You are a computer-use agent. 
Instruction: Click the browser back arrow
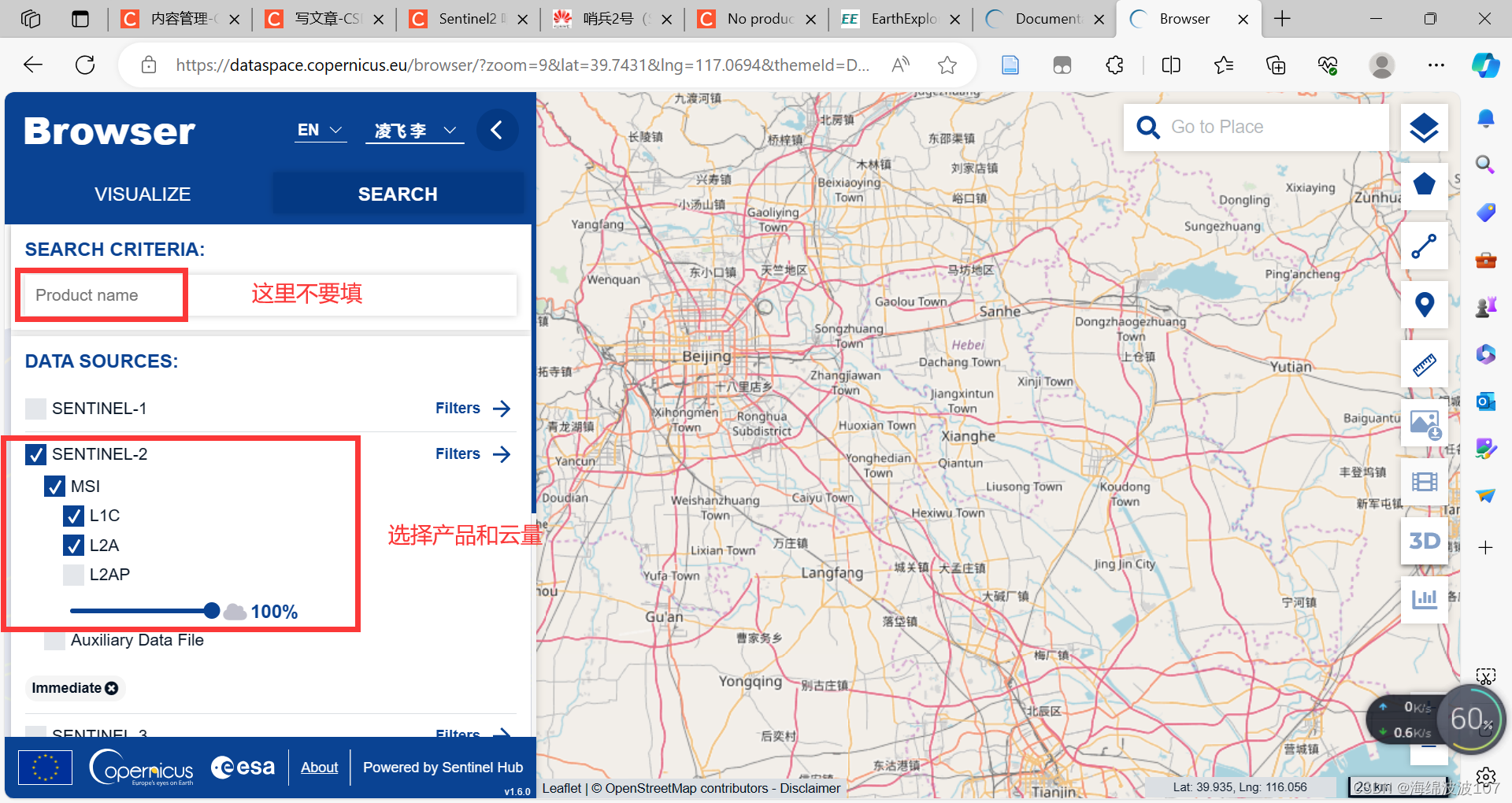tap(33, 65)
